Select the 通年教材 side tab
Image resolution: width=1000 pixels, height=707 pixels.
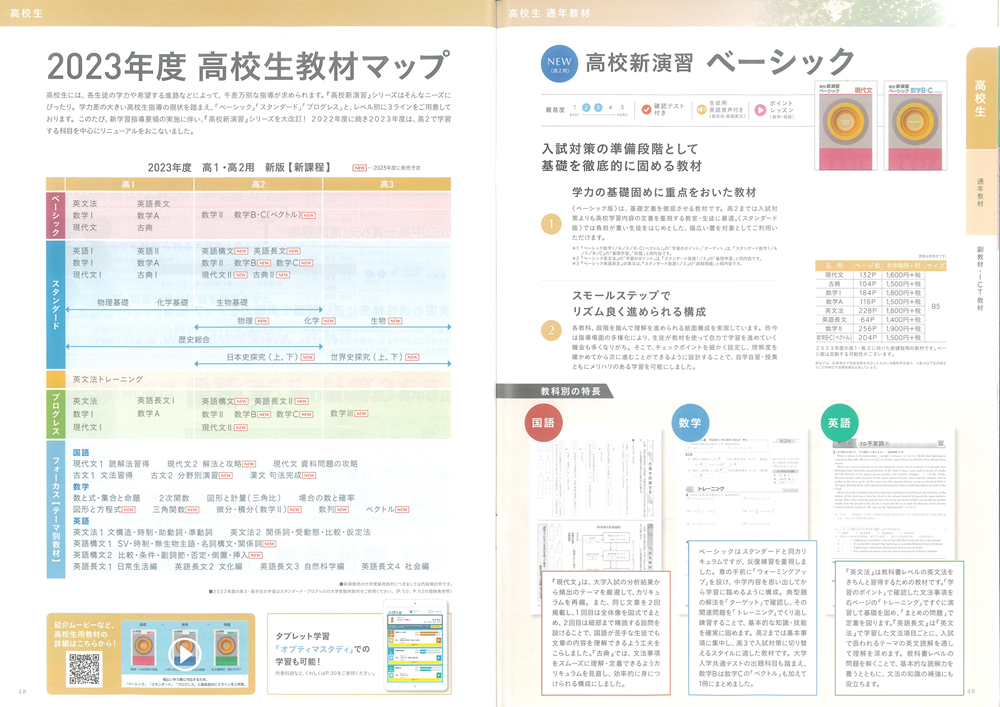(981, 192)
